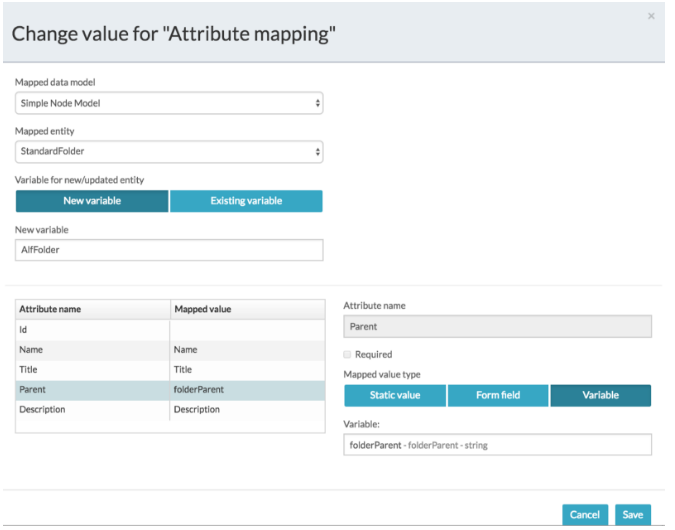Viewport: 675px width, 530px height.
Task: Click the Title mapped value cell
Action: click(248, 369)
